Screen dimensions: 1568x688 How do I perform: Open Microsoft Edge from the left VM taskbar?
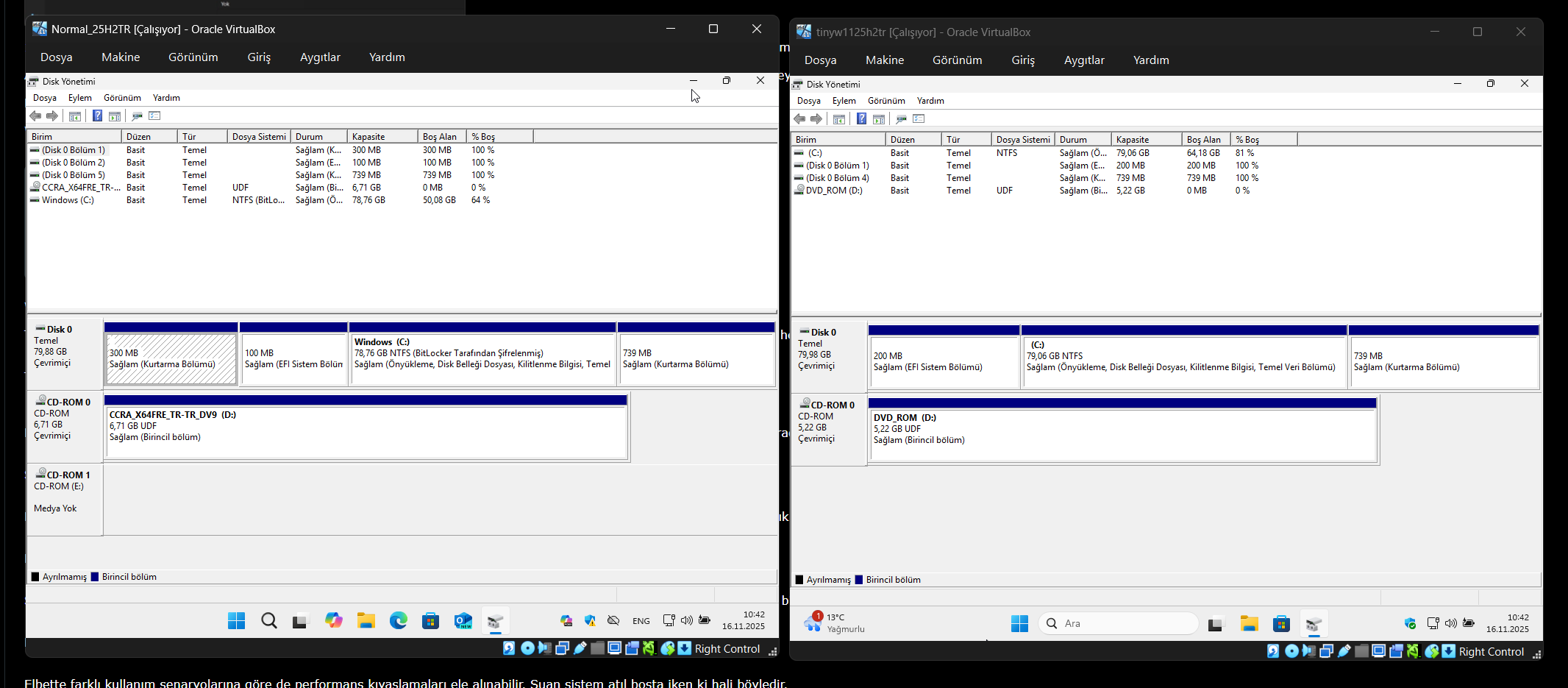398,621
